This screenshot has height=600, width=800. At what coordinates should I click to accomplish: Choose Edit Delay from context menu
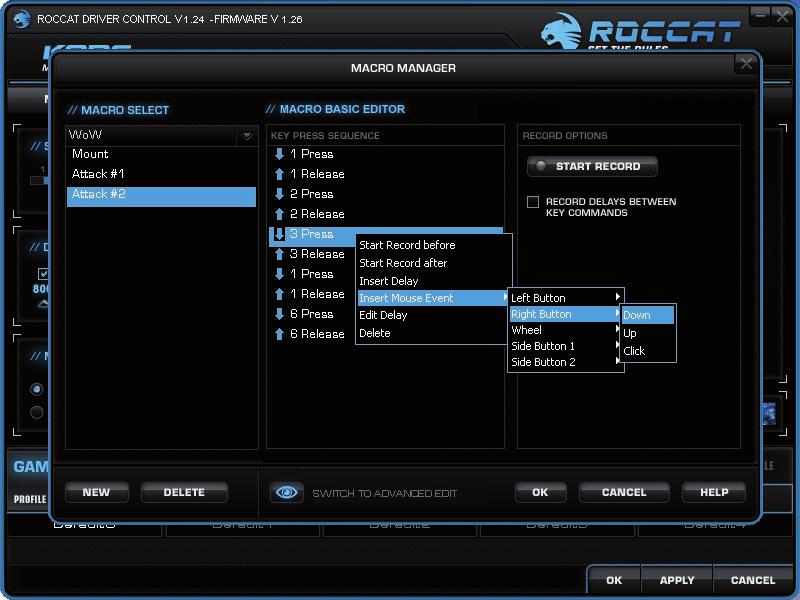pyautogui.click(x=433, y=315)
